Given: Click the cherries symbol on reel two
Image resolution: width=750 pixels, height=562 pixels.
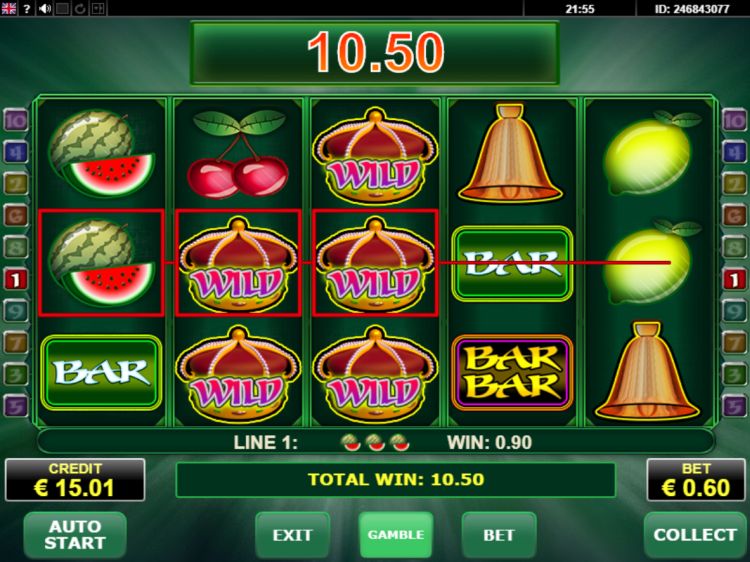Looking at the screenshot, I should (238, 153).
